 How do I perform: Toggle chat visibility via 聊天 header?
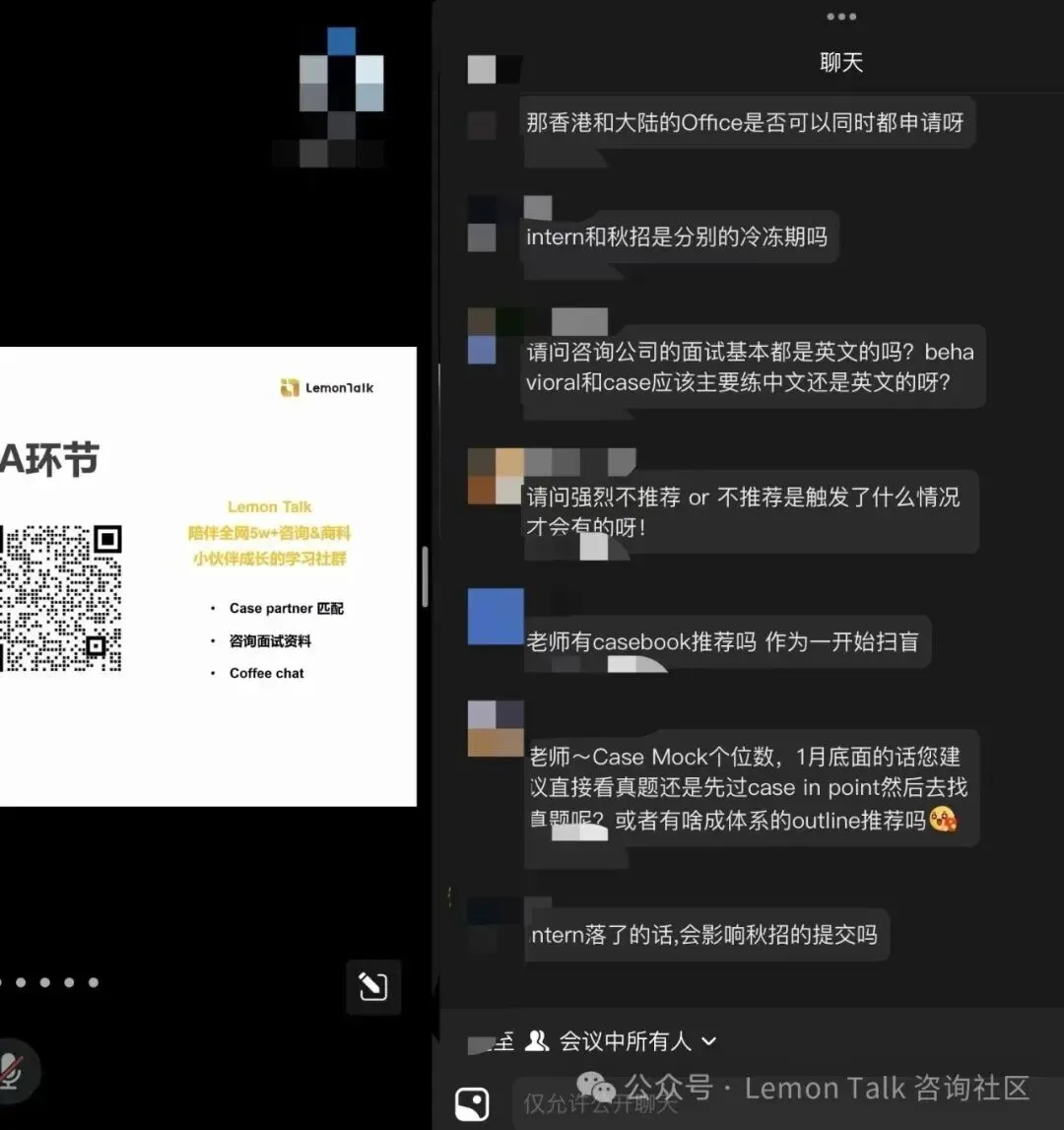pyautogui.click(x=841, y=62)
